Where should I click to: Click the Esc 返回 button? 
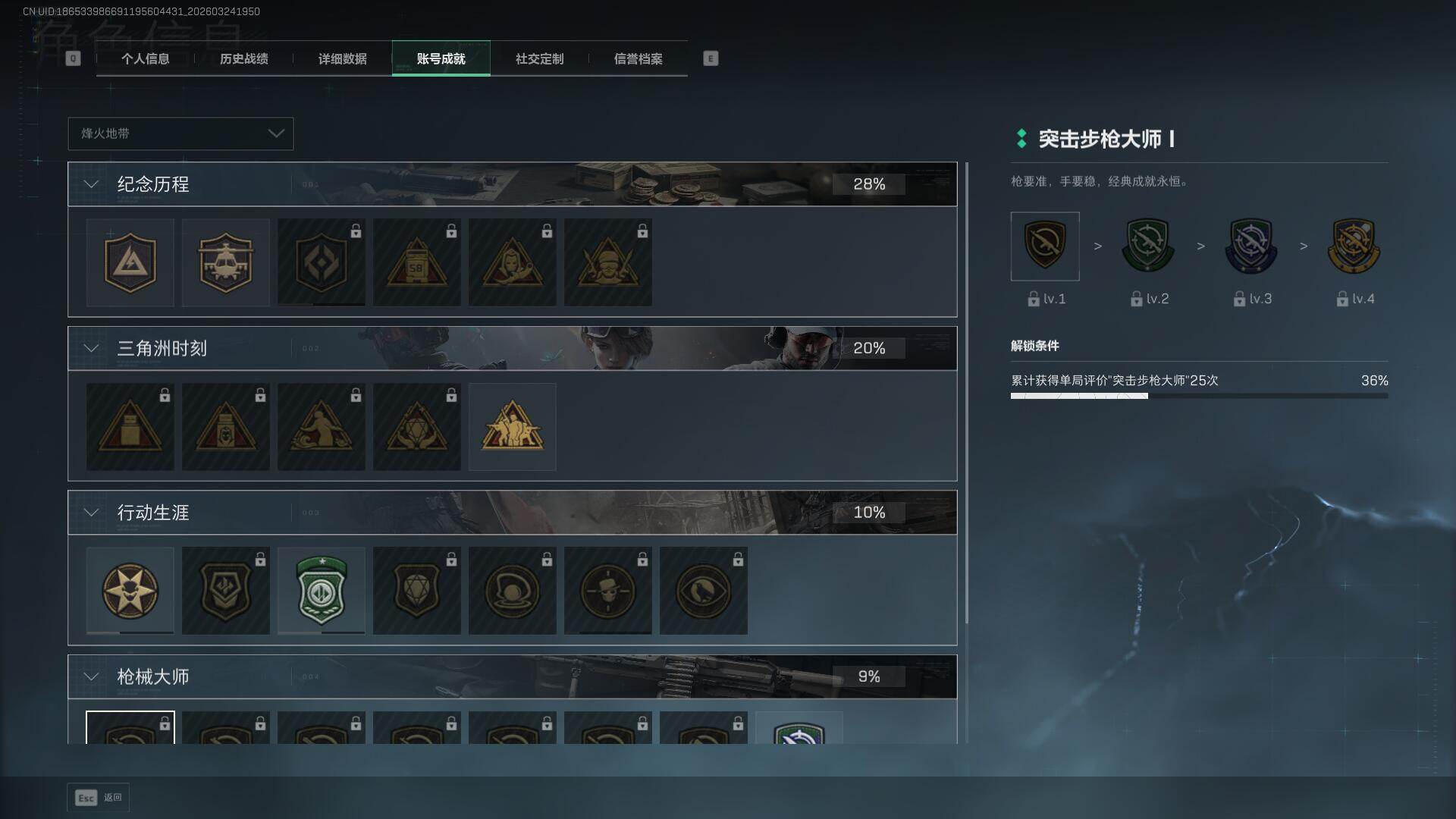[99, 798]
